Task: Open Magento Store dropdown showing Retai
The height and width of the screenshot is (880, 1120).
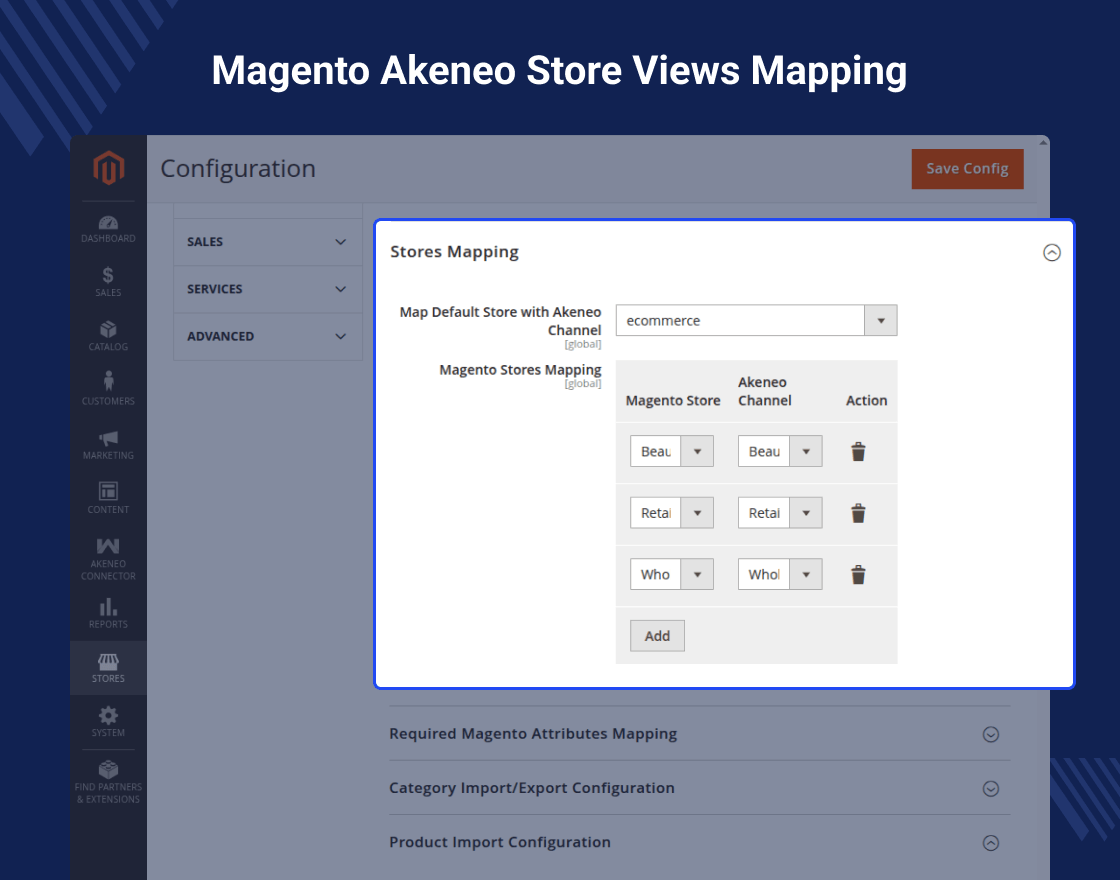Action: (x=671, y=513)
